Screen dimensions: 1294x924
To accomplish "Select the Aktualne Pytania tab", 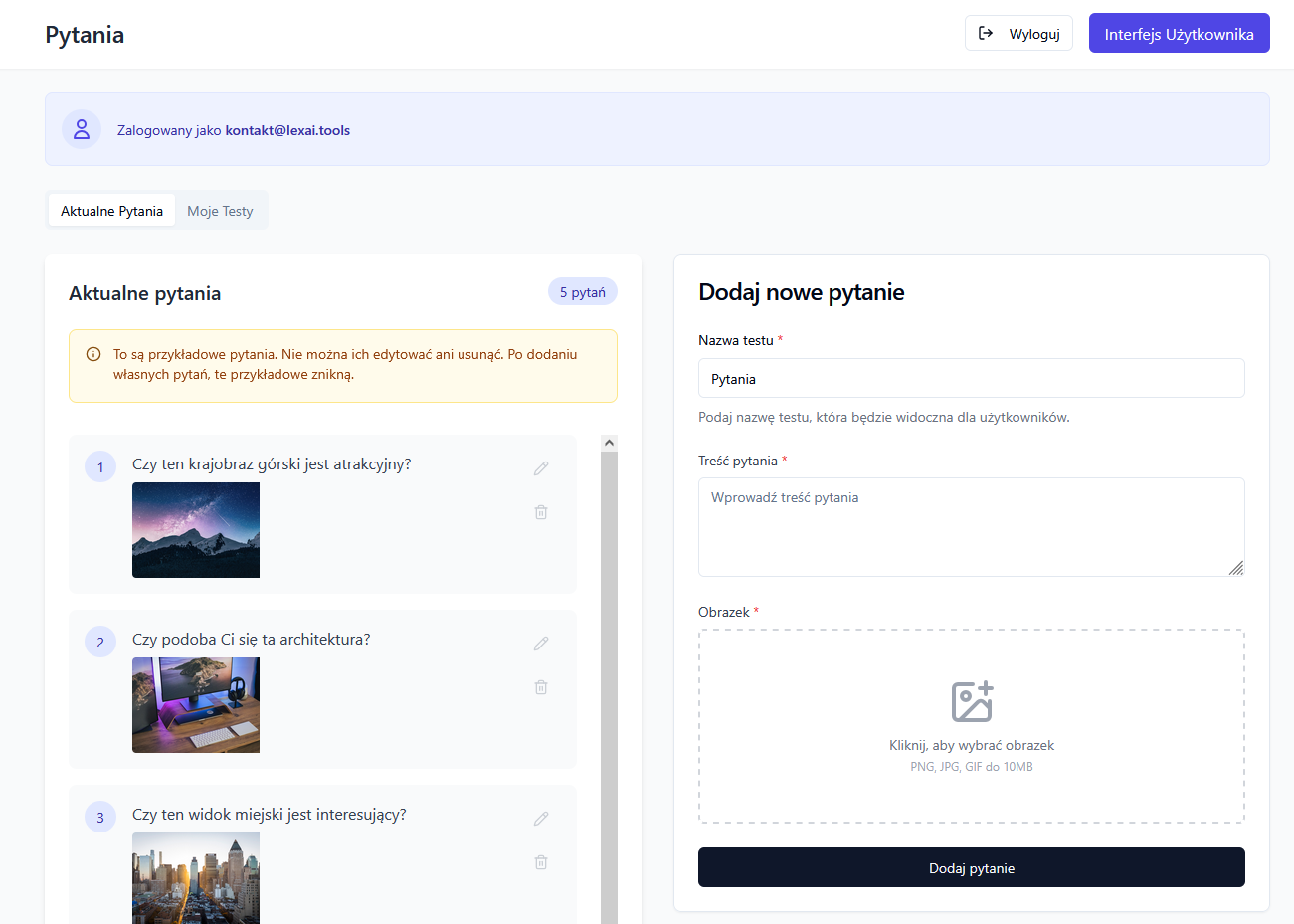I will coord(111,211).
